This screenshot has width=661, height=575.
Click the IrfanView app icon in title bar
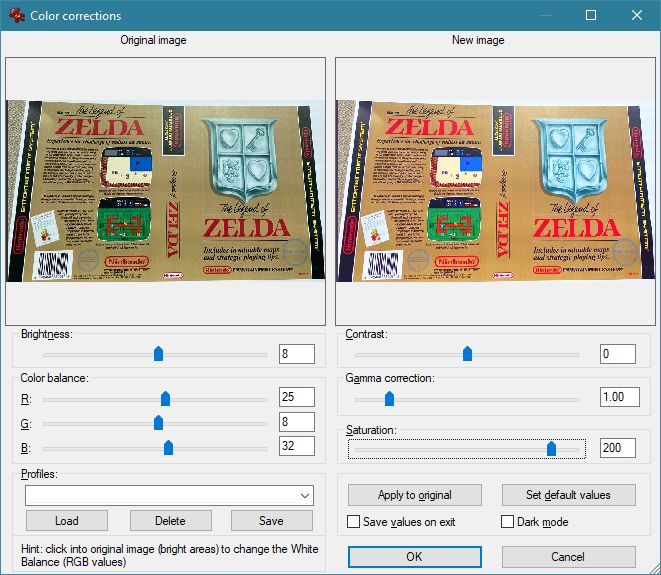point(15,16)
